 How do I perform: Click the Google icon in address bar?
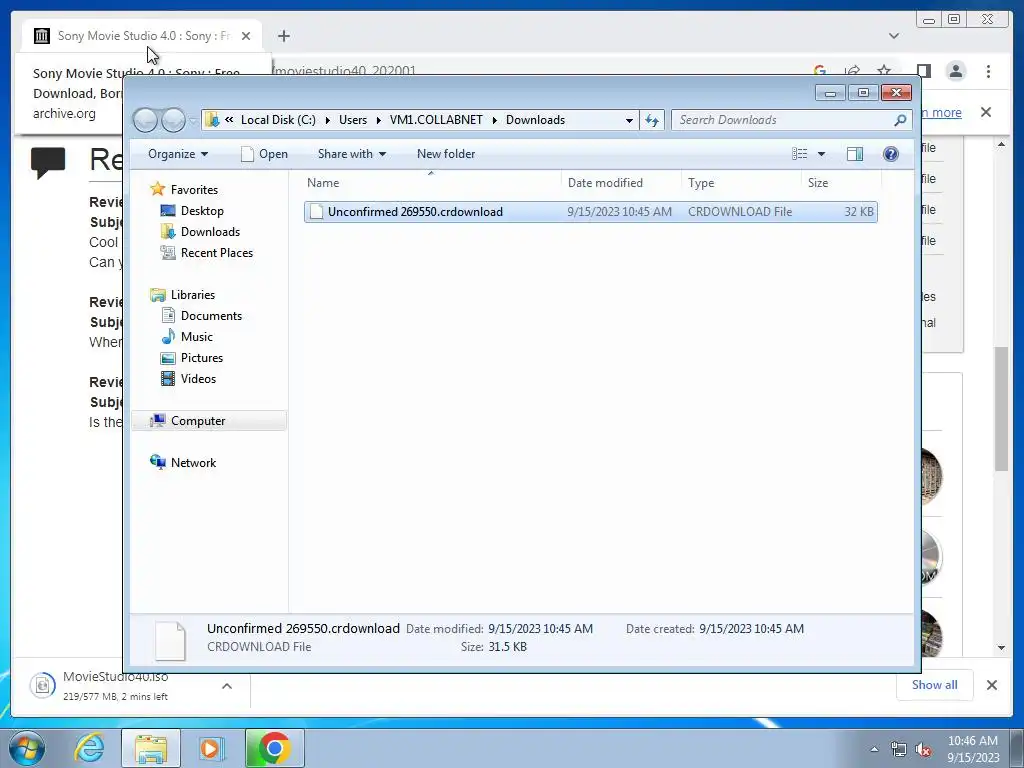(820, 71)
